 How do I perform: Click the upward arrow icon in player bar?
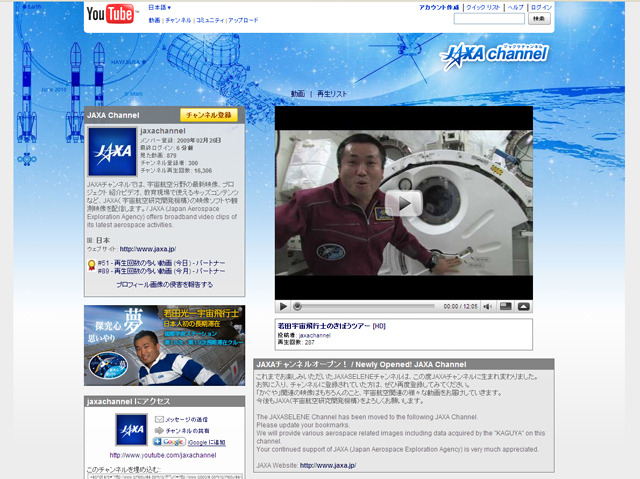(524, 306)
